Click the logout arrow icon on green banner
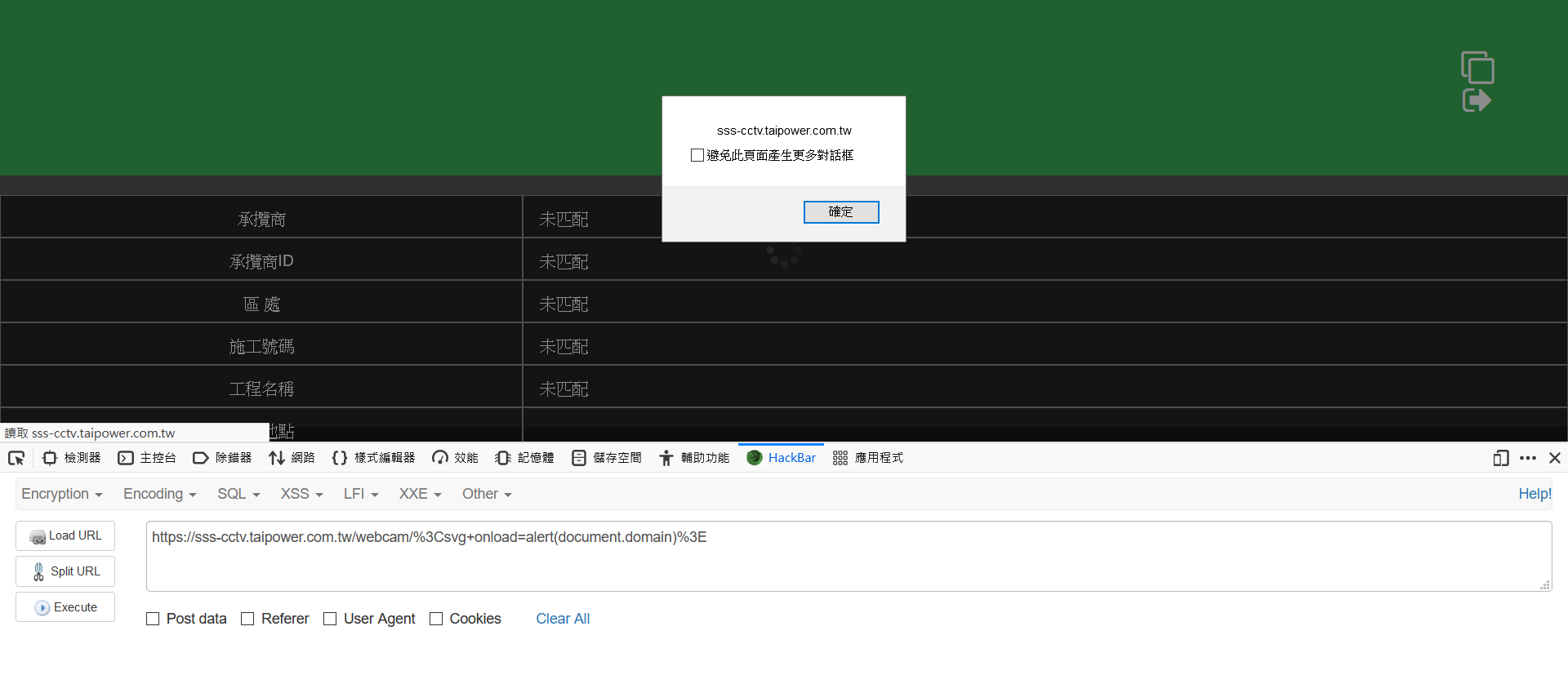The width and height of the screenshot is (1568, 693). 1477,100
